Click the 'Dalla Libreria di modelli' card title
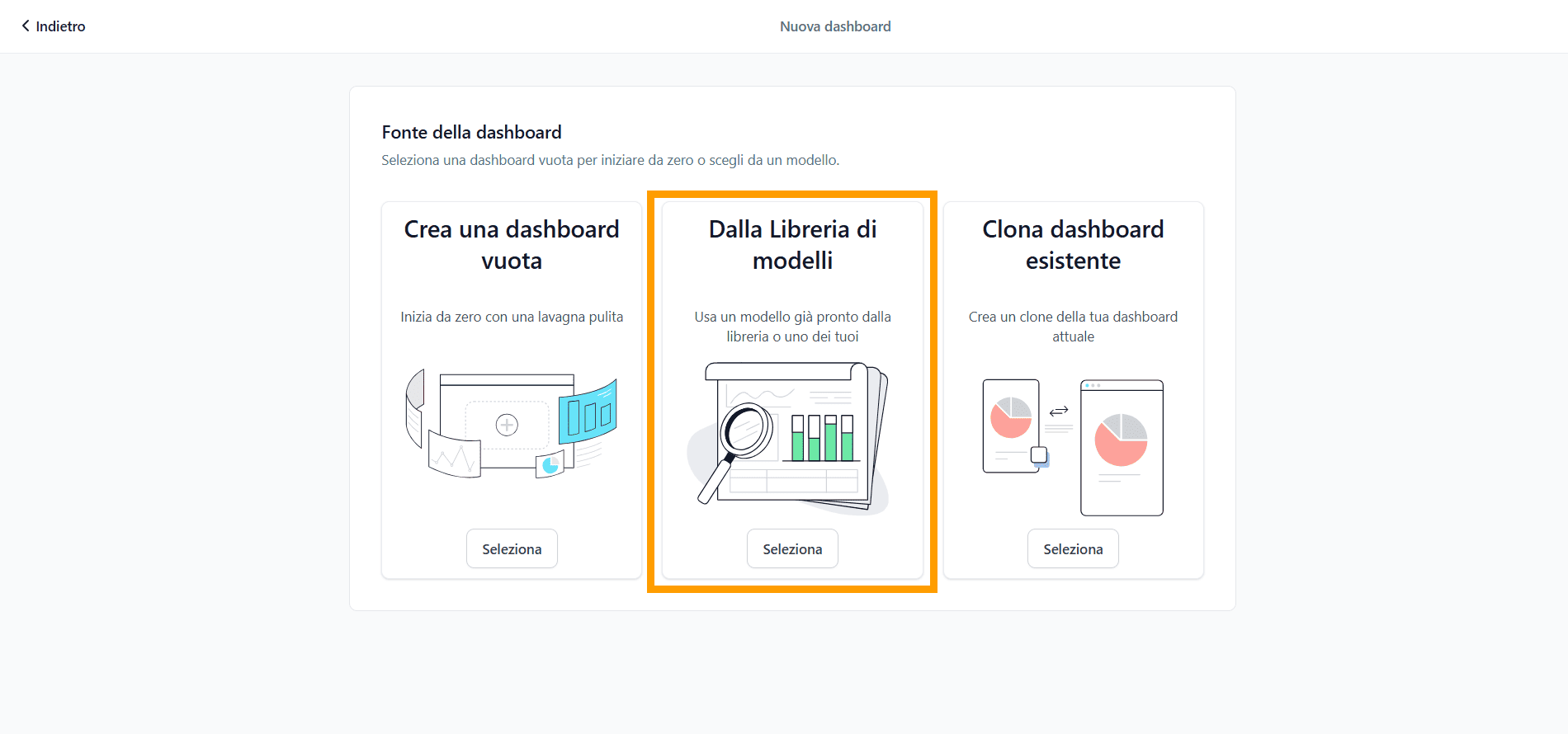 (x=792, y=245)
